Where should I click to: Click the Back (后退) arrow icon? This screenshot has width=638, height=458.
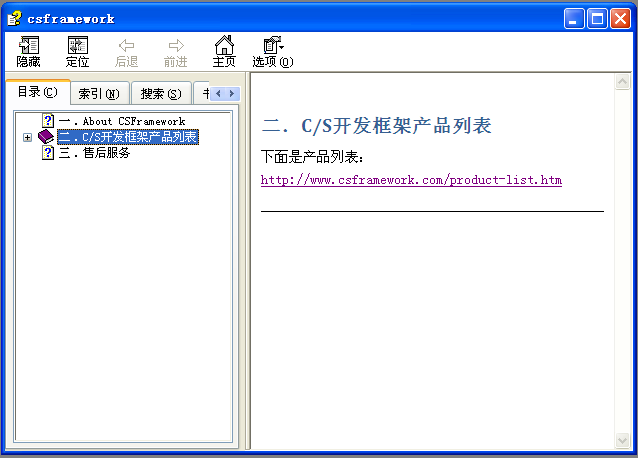tap(126, 46)
